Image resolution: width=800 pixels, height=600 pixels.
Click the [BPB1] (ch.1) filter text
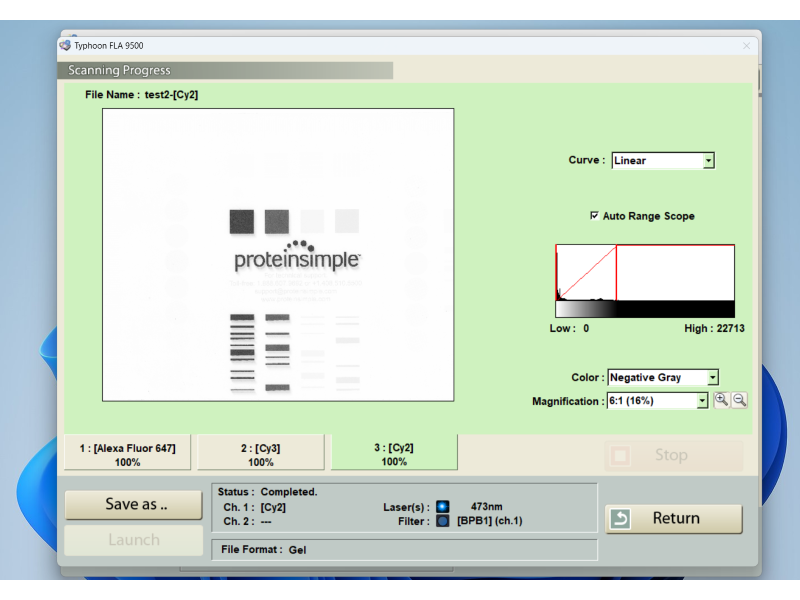coord(490,521)
